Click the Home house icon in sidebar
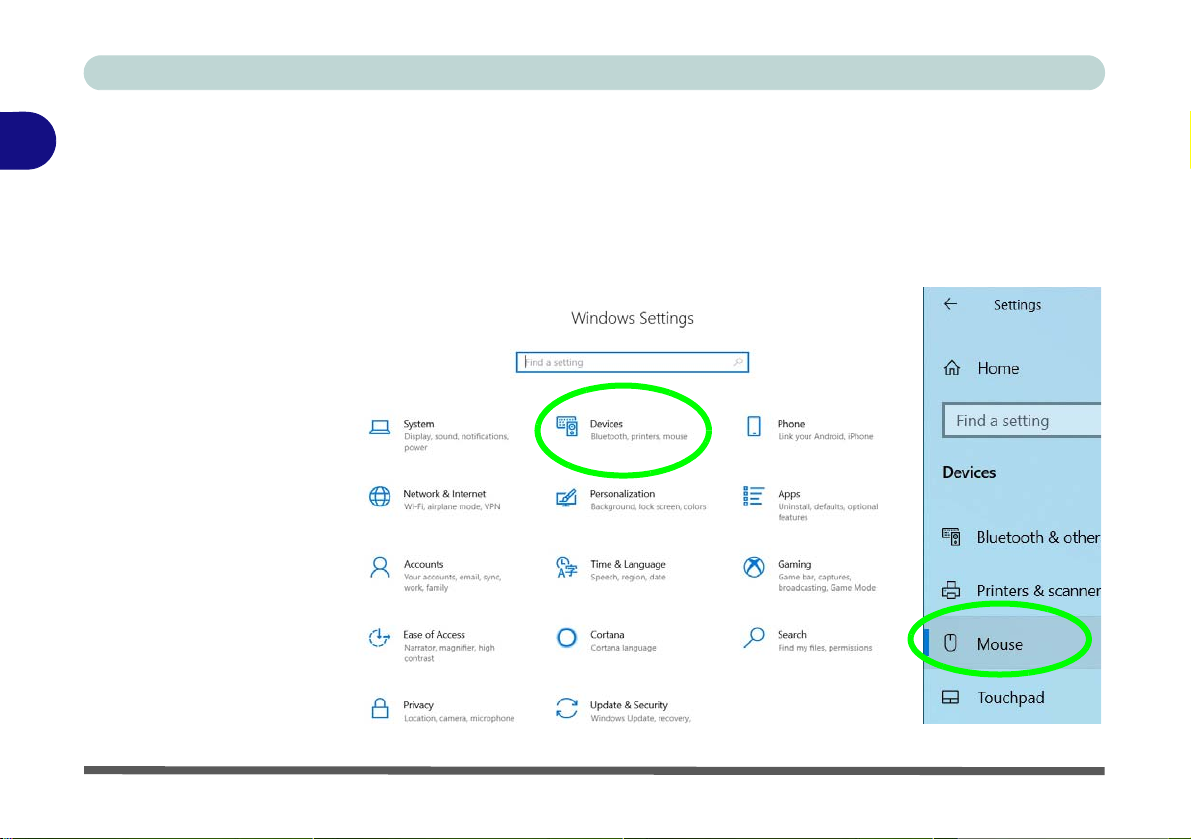 point(952,368)
